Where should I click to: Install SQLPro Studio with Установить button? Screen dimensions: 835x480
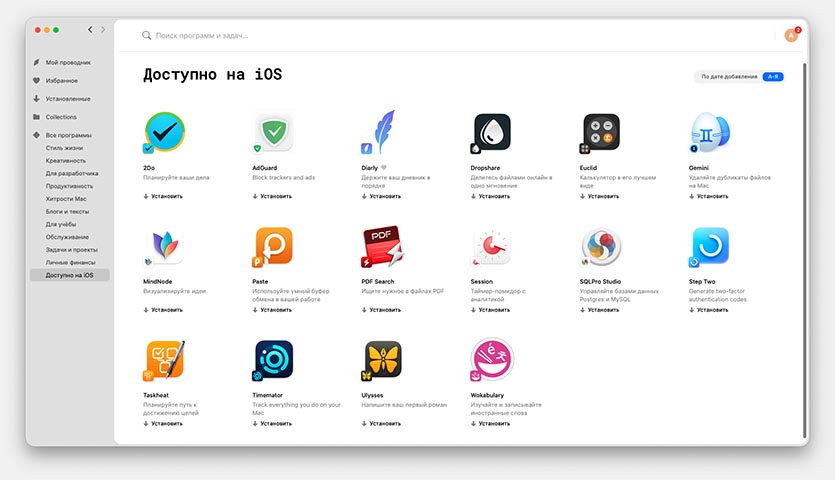(600, 310)
